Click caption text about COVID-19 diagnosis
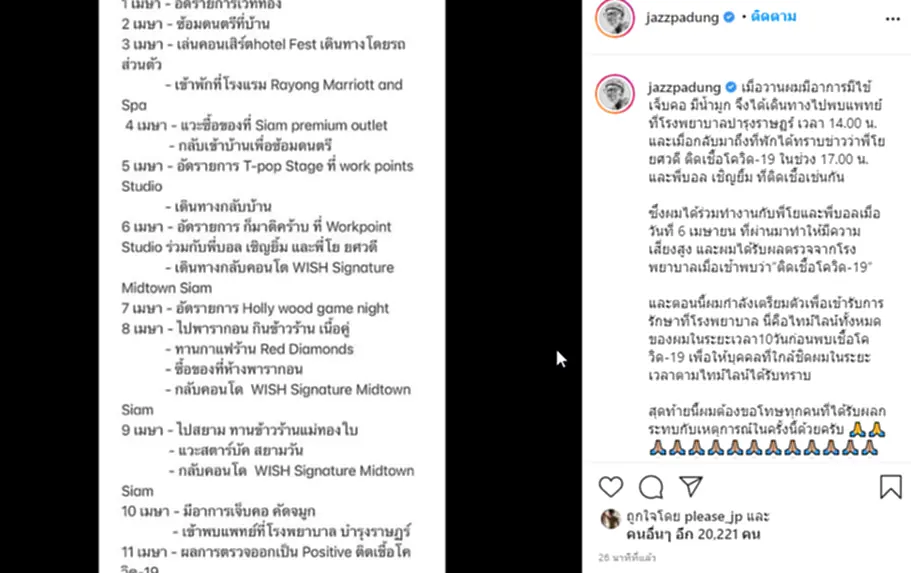 (x=766, y=132)
